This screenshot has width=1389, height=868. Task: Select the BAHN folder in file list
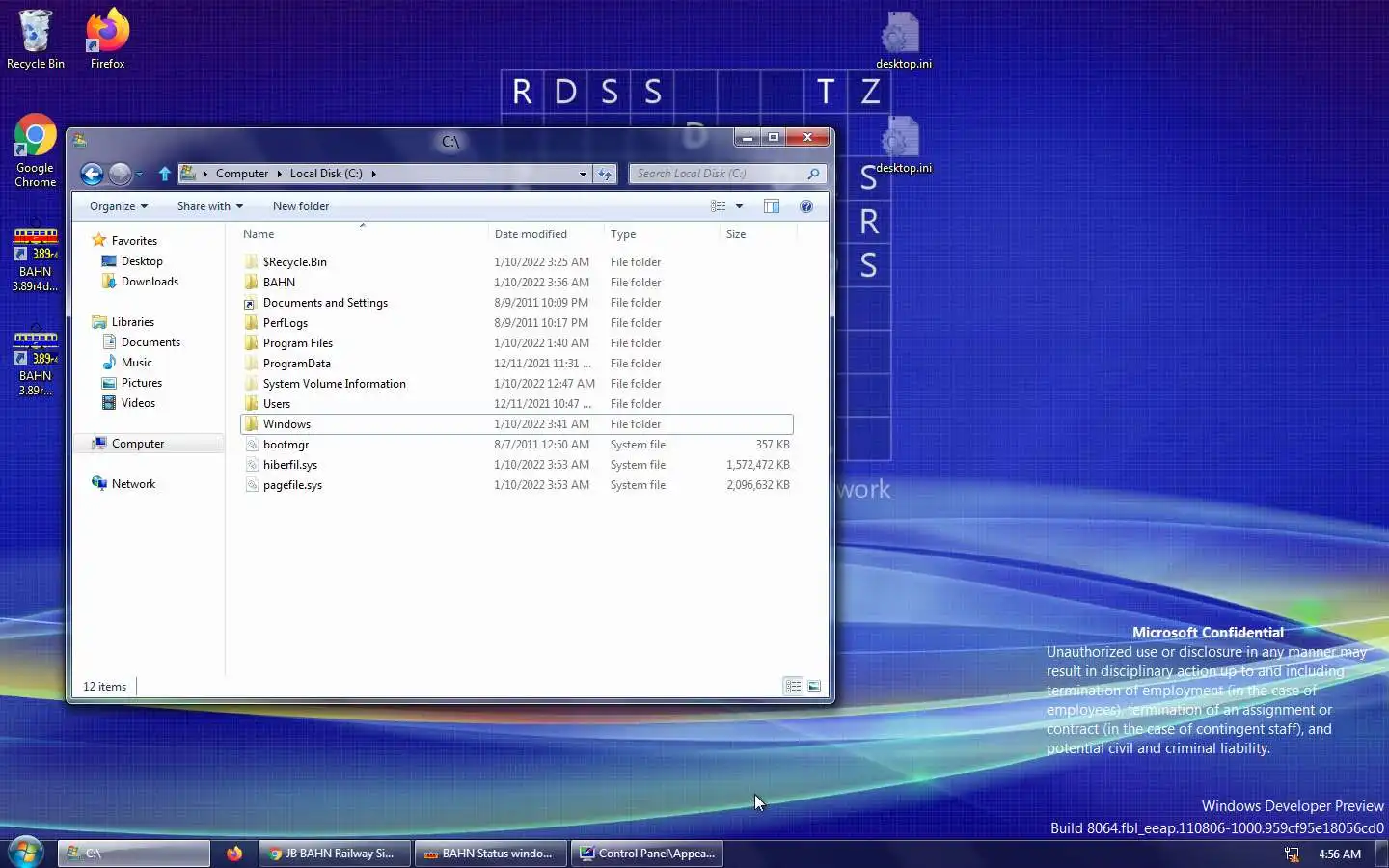[x=517, y=283]
